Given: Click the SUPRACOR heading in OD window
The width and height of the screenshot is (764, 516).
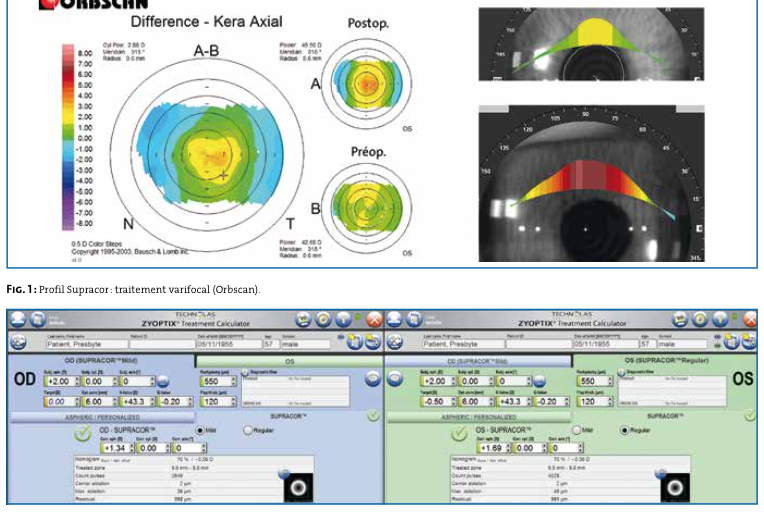Looking at the screenshot, I should (x=288, y=417).
